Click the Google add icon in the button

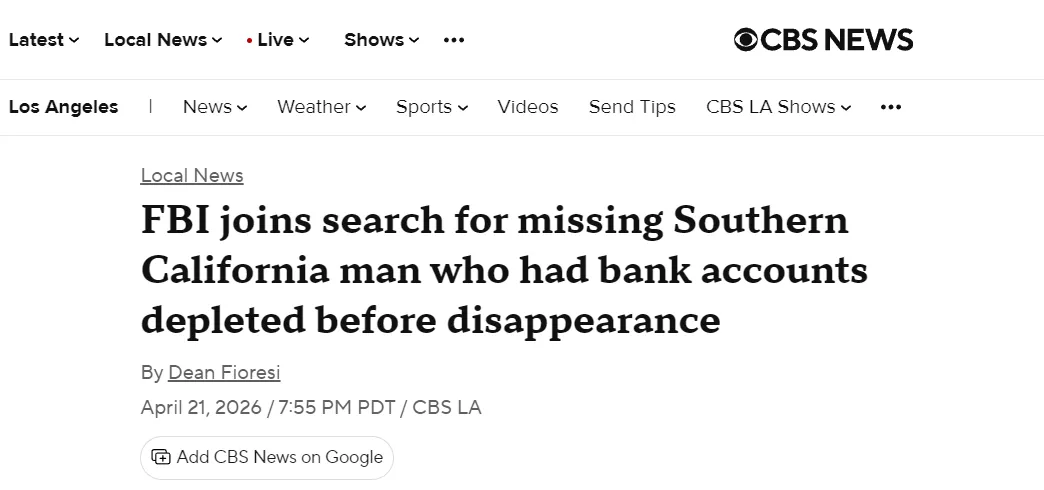tap(161, 457)
